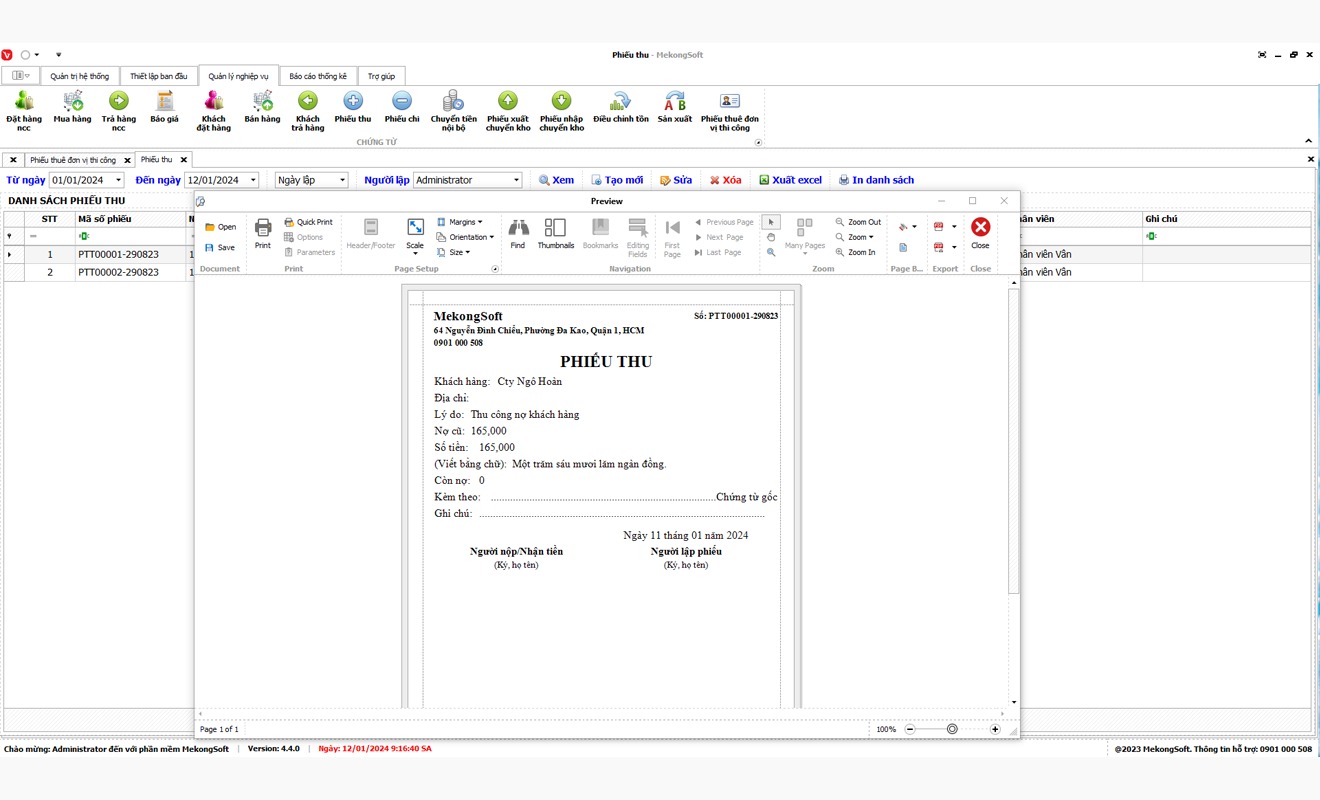Open the Ngày lập filter dropdown

click(x=311, y=180)
